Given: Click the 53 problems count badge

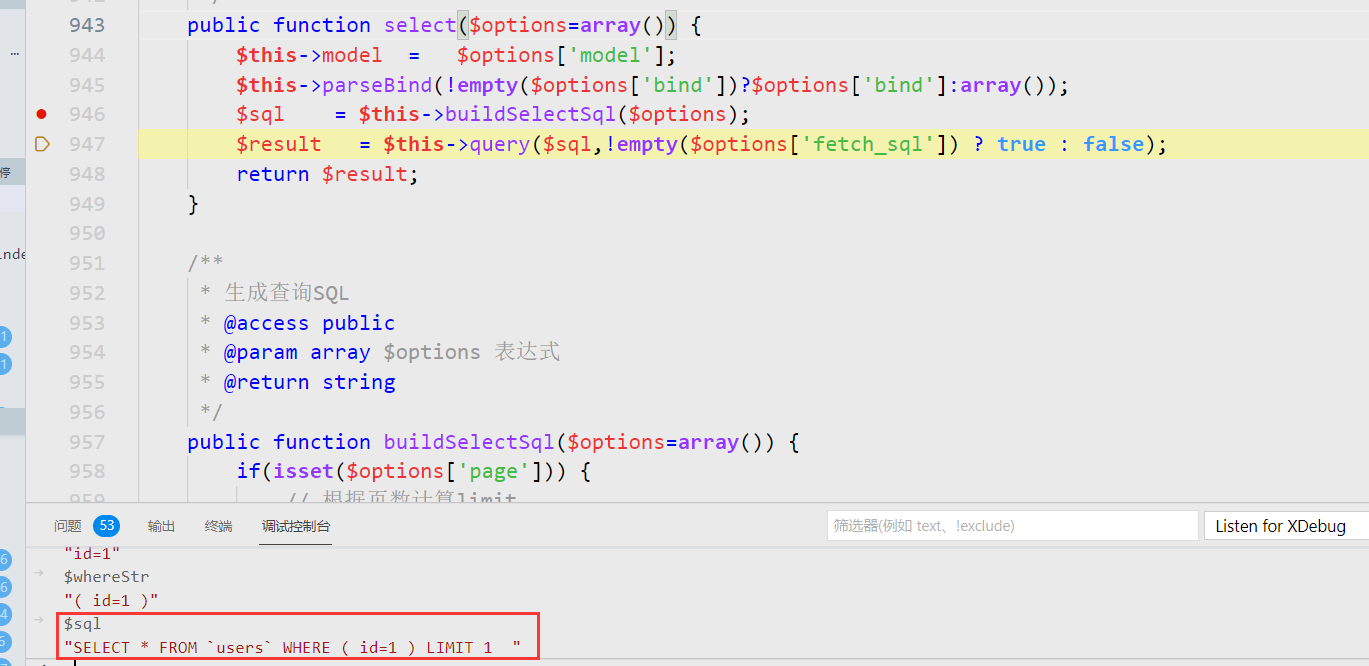Looking at the screenshot, I should click(106, 526).
